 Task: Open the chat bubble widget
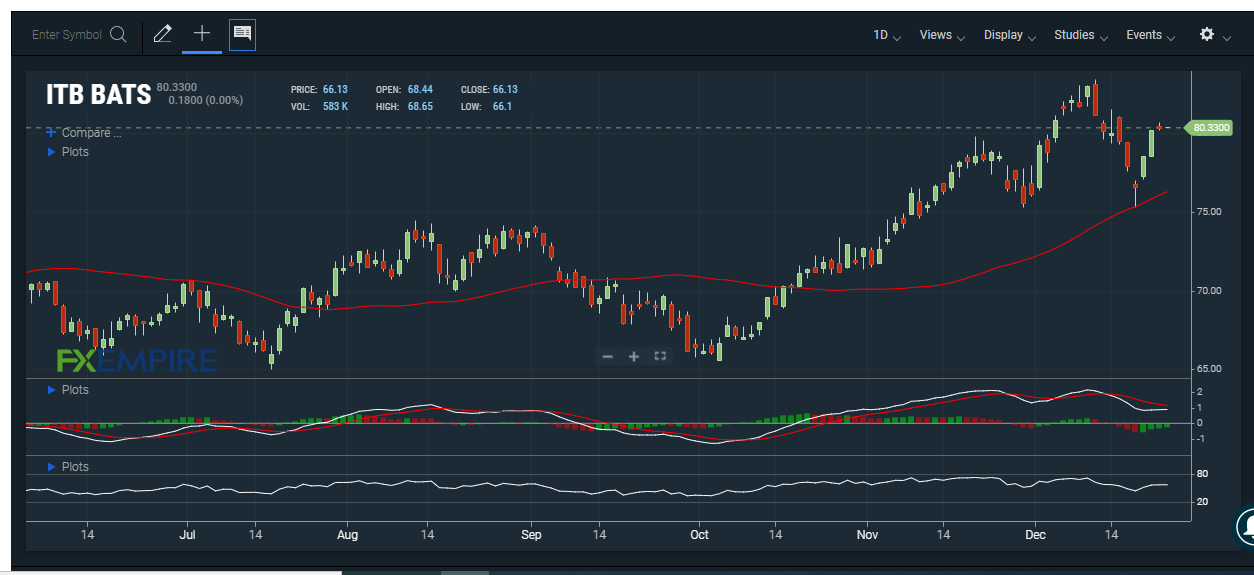tap(1246, 527)
